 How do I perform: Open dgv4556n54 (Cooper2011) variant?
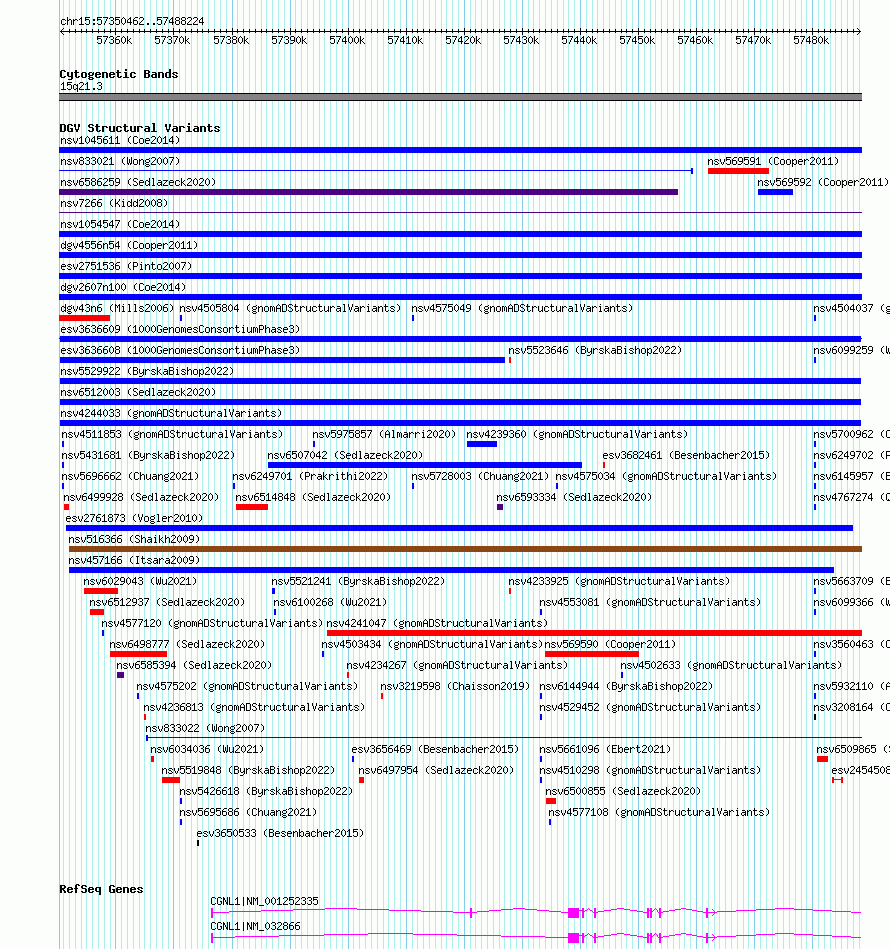460,255
